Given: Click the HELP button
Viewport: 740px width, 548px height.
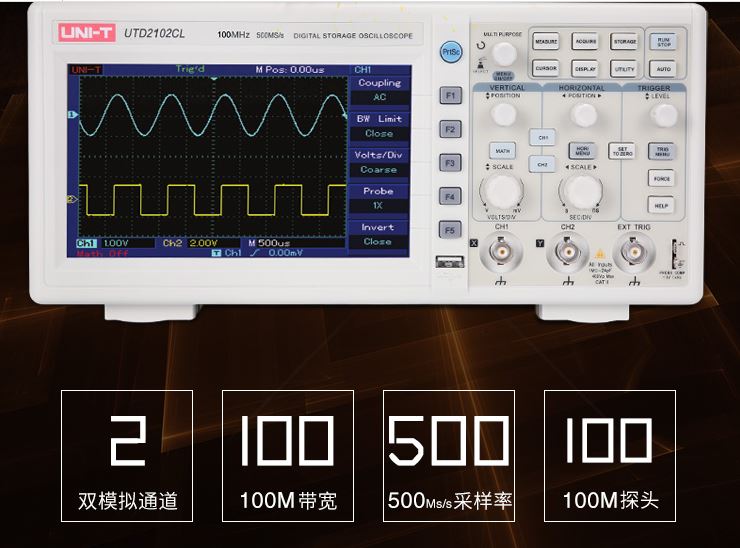Looking at the screenshot, I should tap(662, 205).
